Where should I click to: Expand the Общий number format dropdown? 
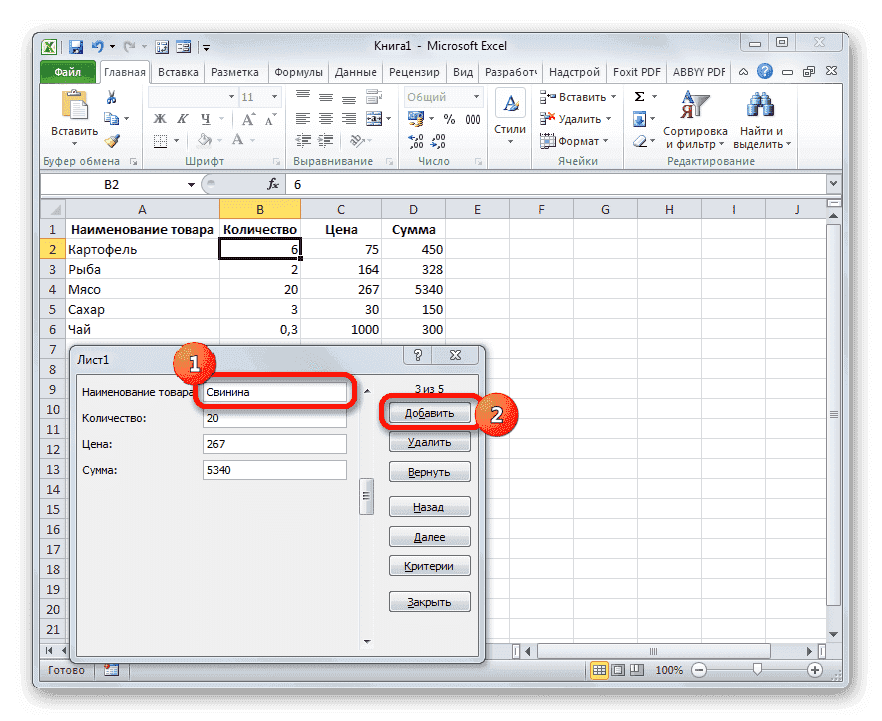[x=476, y=96]
